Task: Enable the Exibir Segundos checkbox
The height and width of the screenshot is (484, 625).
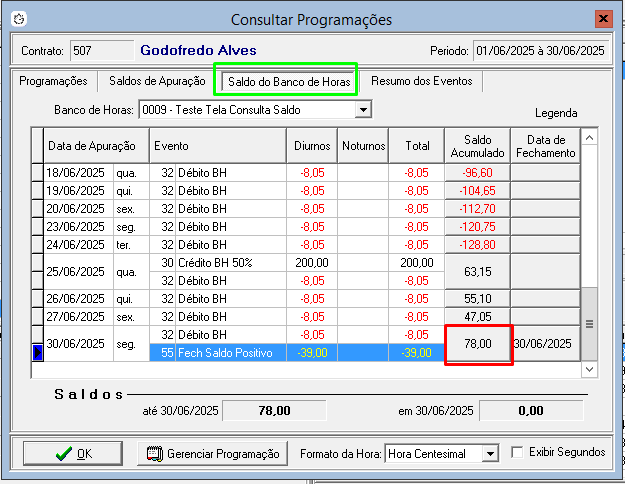Action: [517, 453]
